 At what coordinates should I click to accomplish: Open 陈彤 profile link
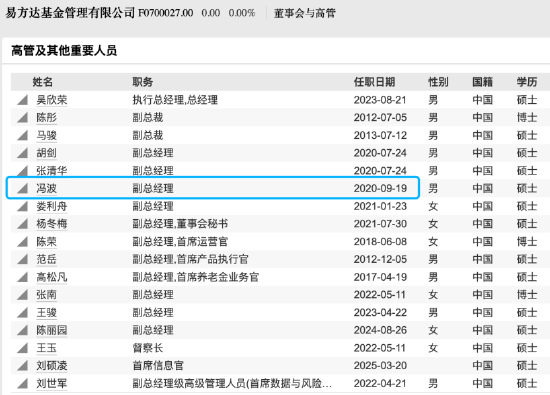47,118
